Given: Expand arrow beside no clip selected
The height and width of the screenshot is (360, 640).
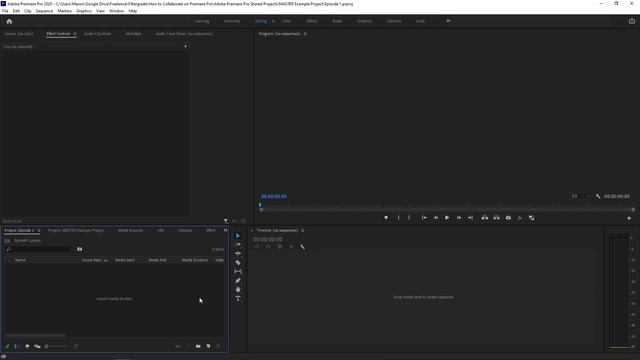Looking at the screenshot, I should click(x=186, y=46).
